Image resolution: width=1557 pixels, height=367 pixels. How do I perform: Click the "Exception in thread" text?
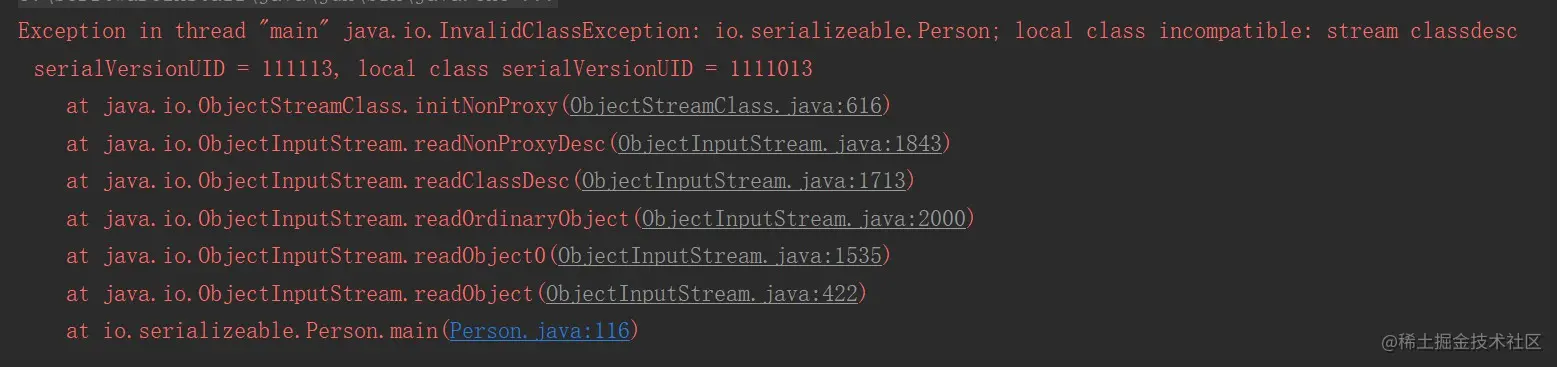pyautogui.click(x=132, y=31)
